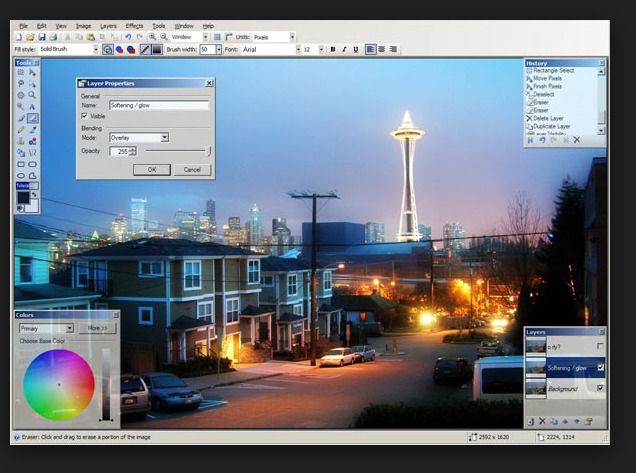Toggle Italic text formatting
Screen dimensions: 636x473
point(344,49)
